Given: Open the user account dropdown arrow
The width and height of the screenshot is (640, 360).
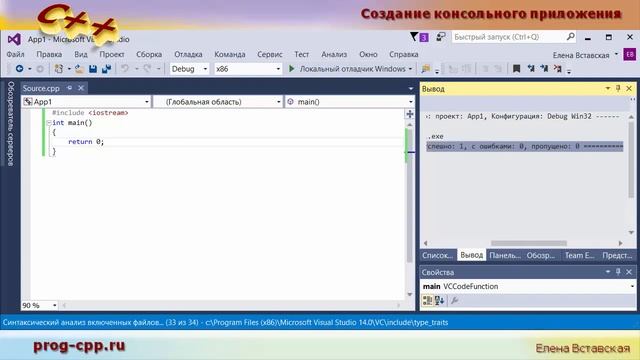Looking at the screenshot, I should pos(616,54).
